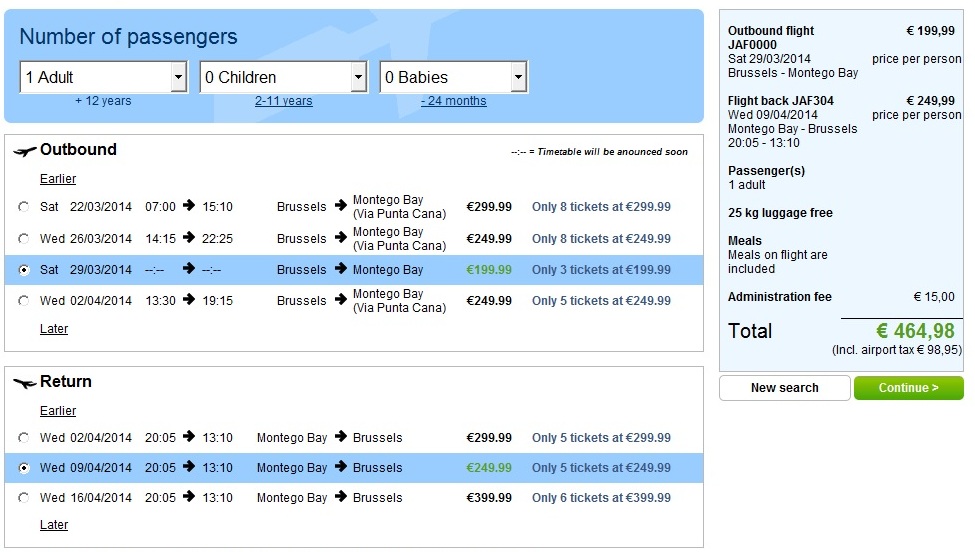Viewport: 975px width, 552px height.
Task: Open the 1 Adult passengers dropdown
Action: 103,77
